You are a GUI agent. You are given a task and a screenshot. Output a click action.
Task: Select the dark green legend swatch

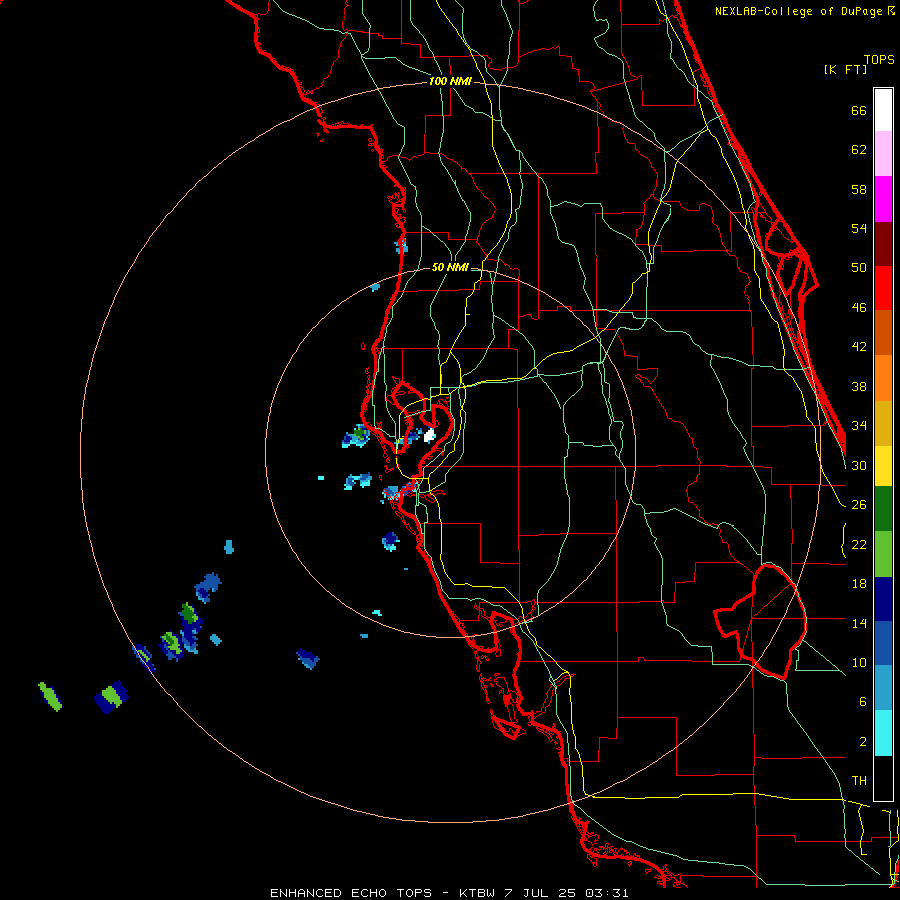[883, 509]
